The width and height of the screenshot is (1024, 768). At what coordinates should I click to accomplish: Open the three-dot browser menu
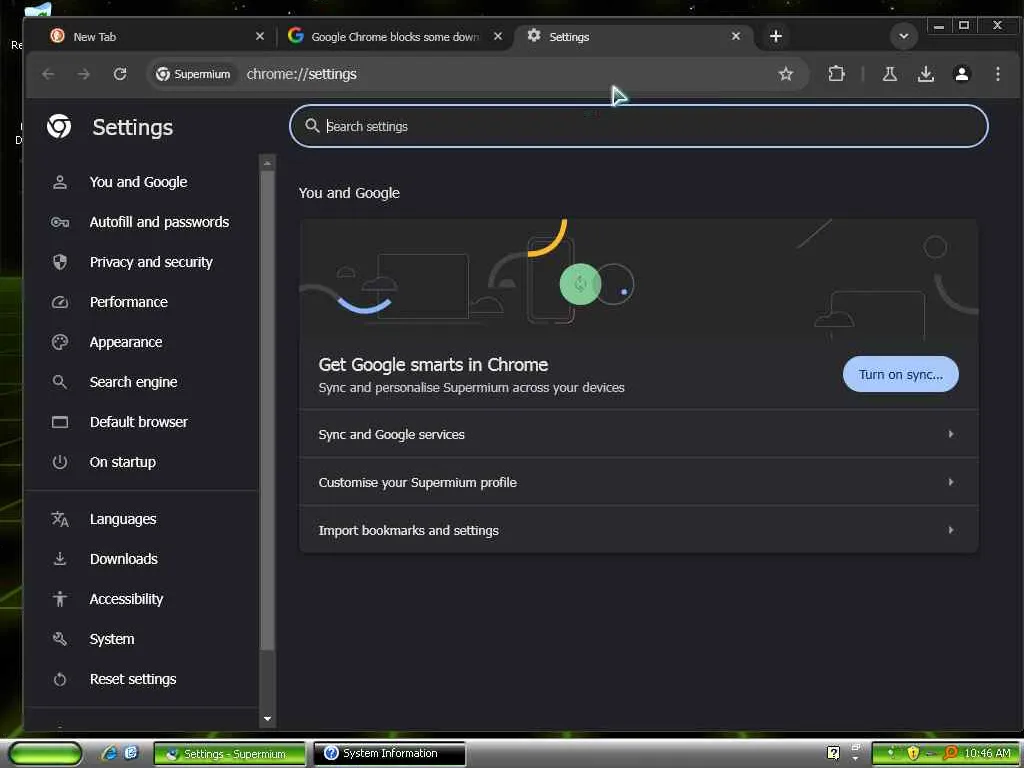click(x=997, y=74)
